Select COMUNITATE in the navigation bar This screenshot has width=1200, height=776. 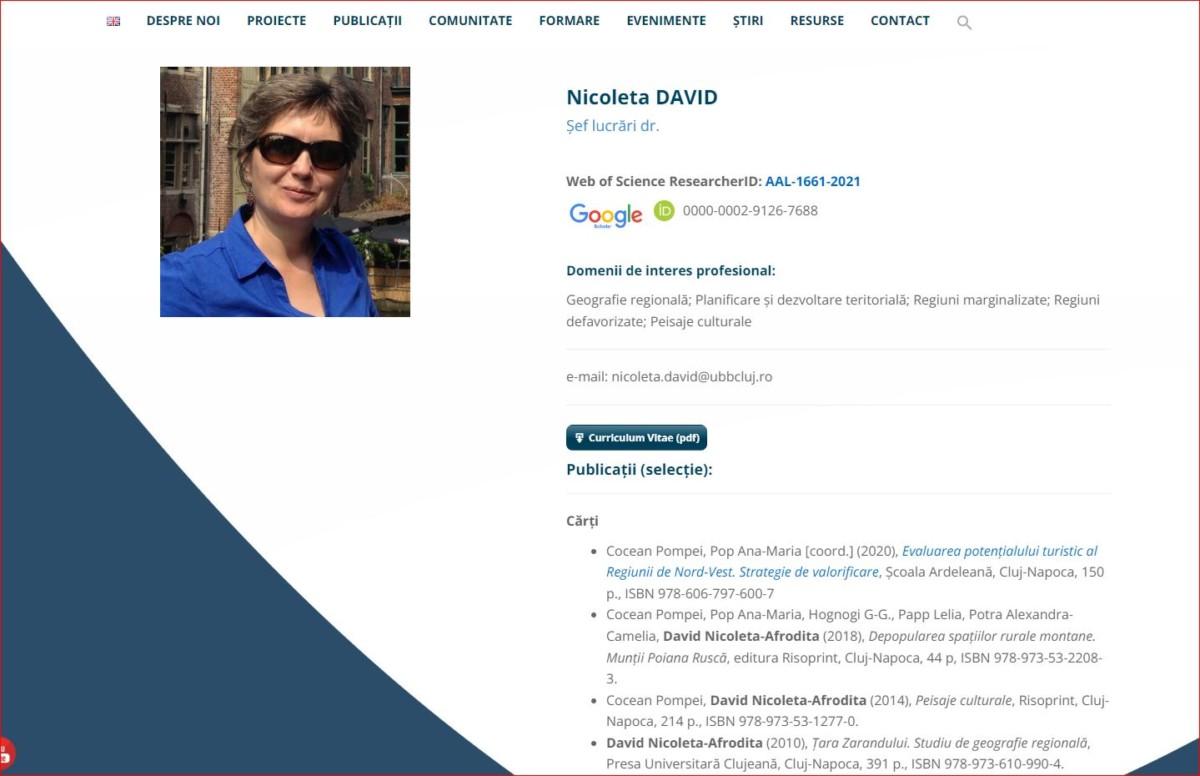tap(470, 21)
